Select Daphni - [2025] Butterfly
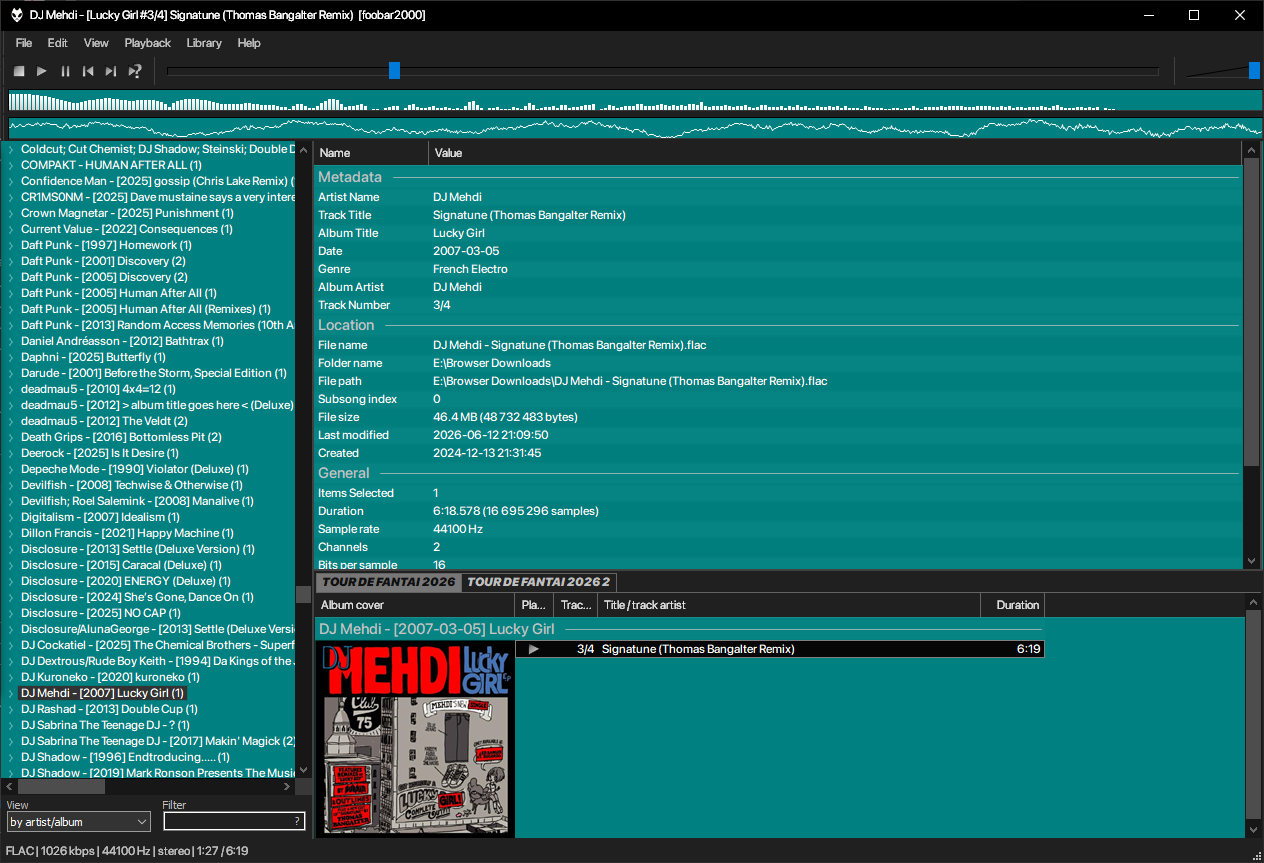This screenshot has height=863, width=1264. (93, 357)
